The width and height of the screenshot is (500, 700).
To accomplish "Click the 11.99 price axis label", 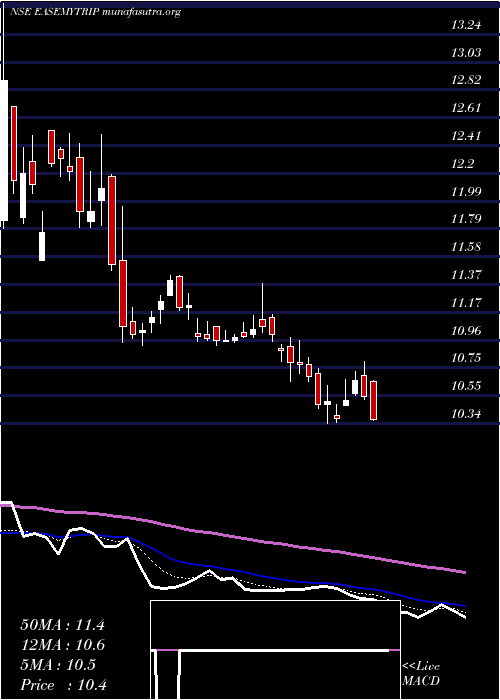I will (x=466, y=192).
